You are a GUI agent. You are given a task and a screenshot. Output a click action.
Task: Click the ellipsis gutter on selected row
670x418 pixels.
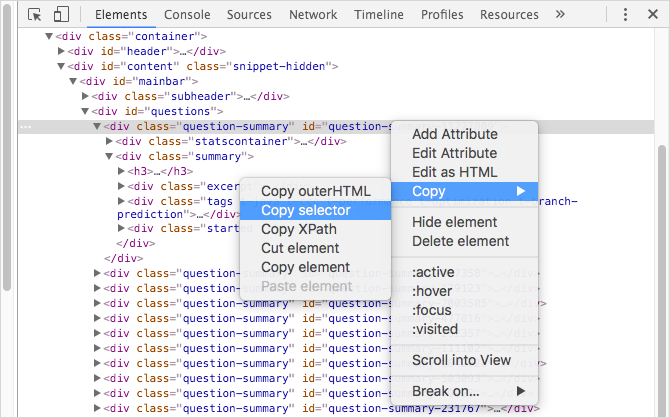[26, 127]
